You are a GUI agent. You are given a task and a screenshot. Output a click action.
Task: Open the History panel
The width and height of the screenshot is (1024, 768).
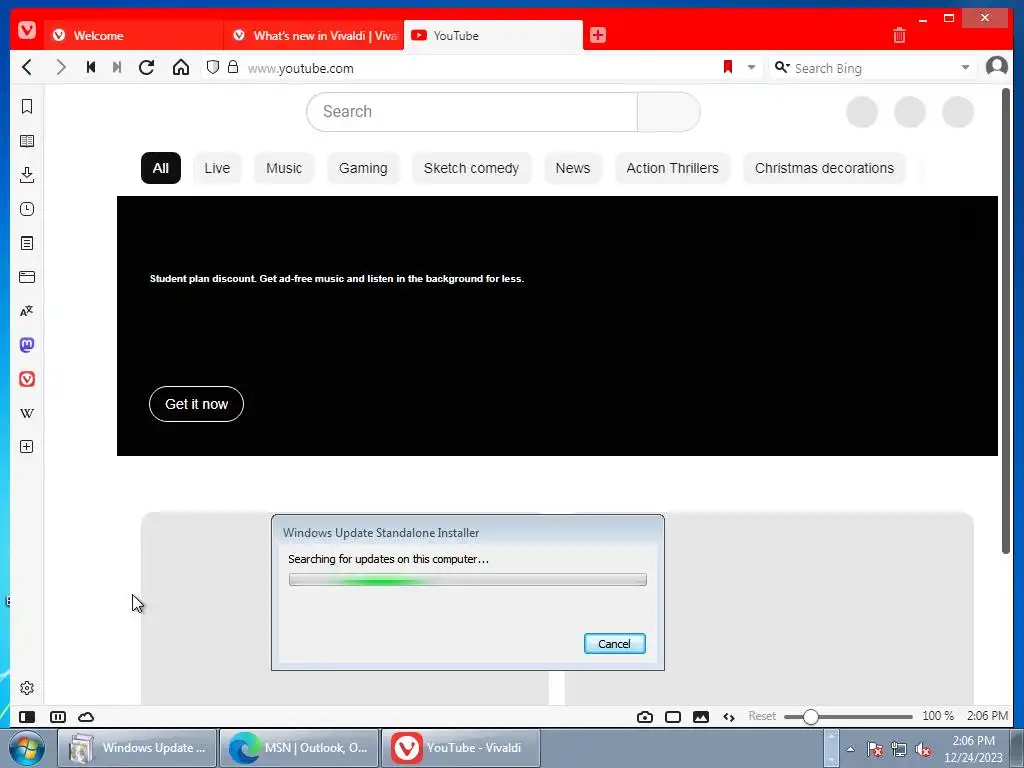pyautogui.click(x=27, y=209)
